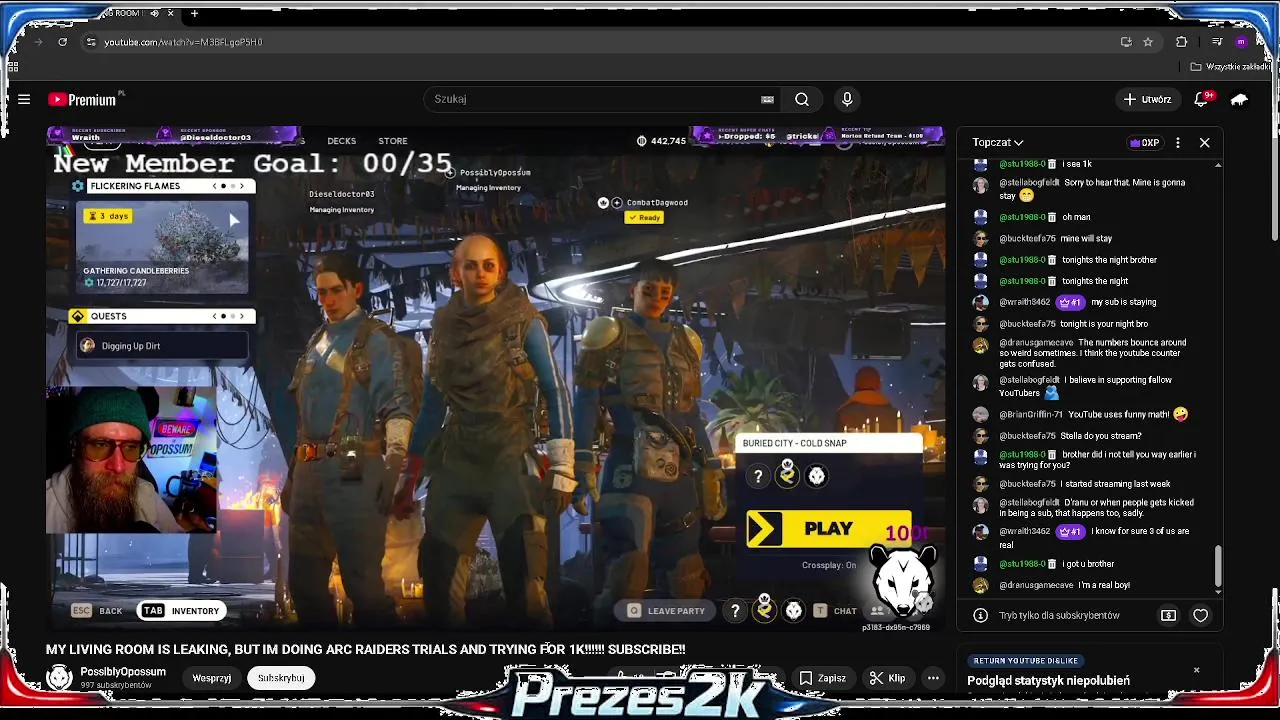Open PossiblyOpossum channel avatar

pos(60,677)
